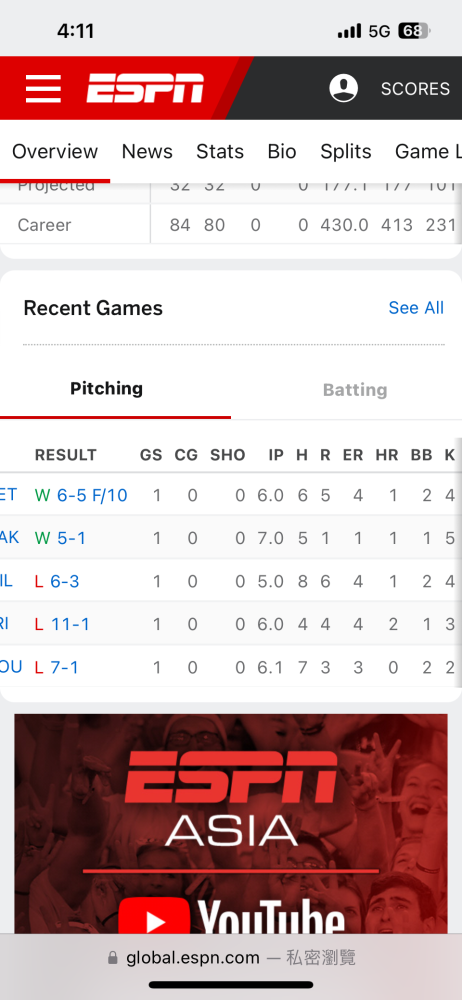This screenshot has height=1000, width=462.
Task: Open the L 11-1 game result
Action: 62,624
